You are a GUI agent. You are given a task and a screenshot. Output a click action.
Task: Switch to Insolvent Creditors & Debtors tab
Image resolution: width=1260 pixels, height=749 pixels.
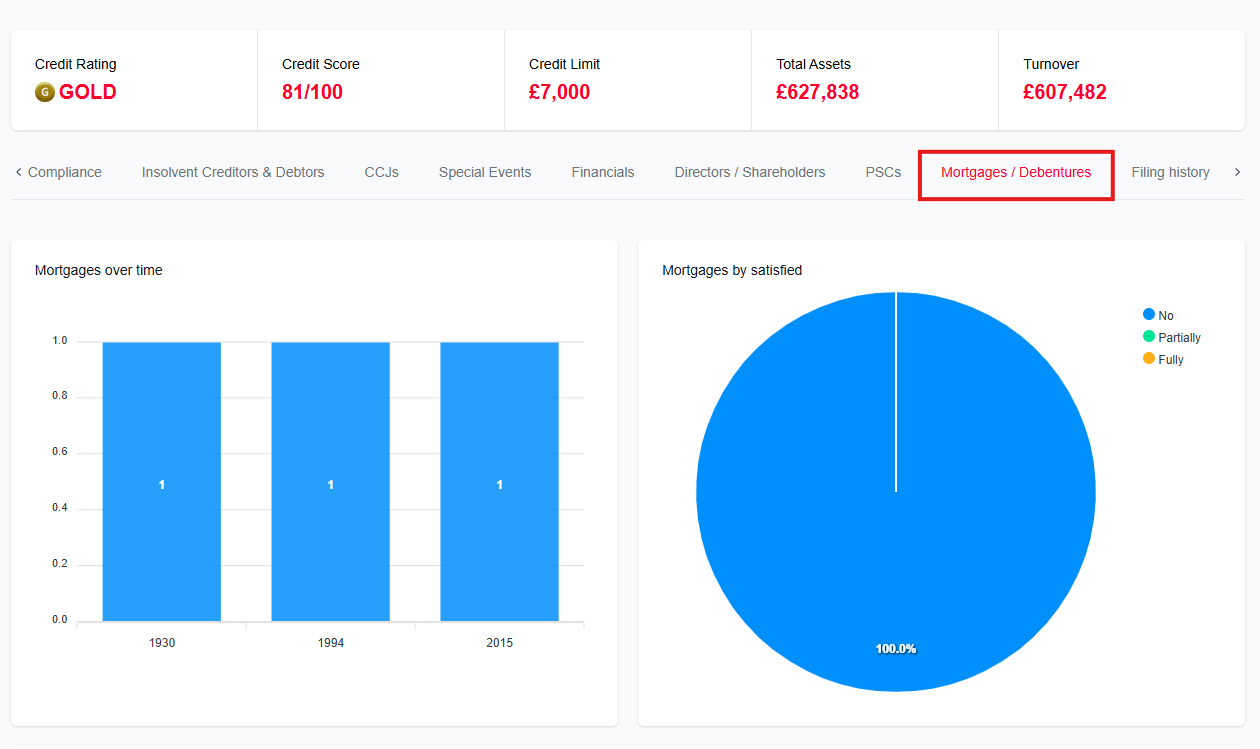point(233,172)
